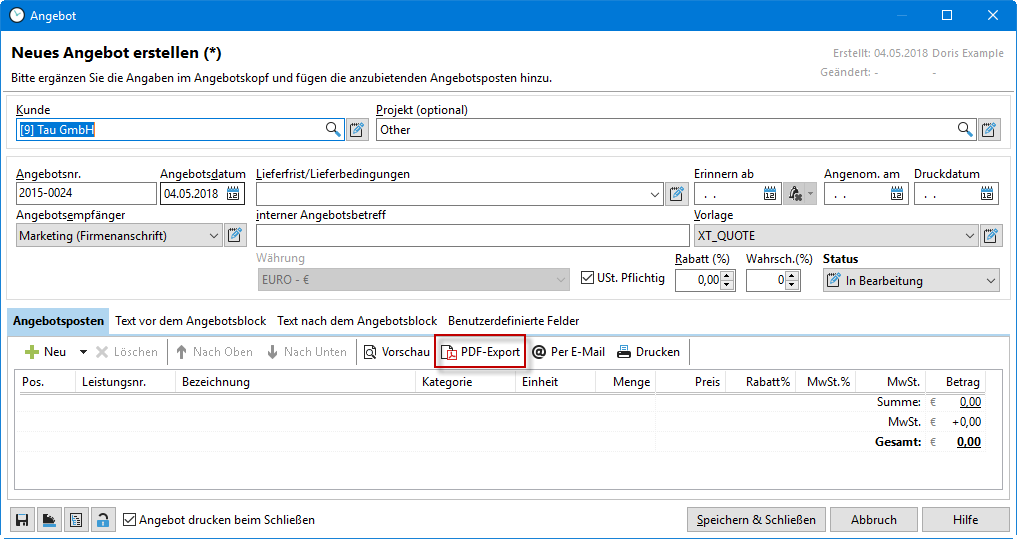The height and width of the screenshot is (539, 1017).
Task: Click the edit icon next to Projekt field
Action: (989, 129)
